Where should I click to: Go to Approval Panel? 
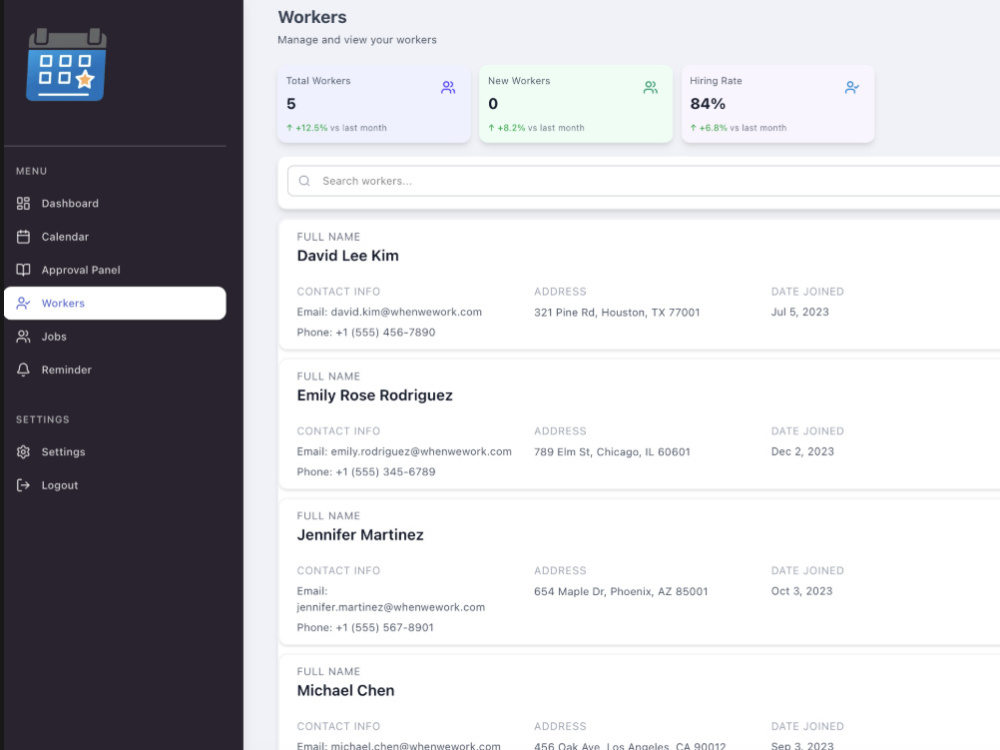tap(115, 270)
